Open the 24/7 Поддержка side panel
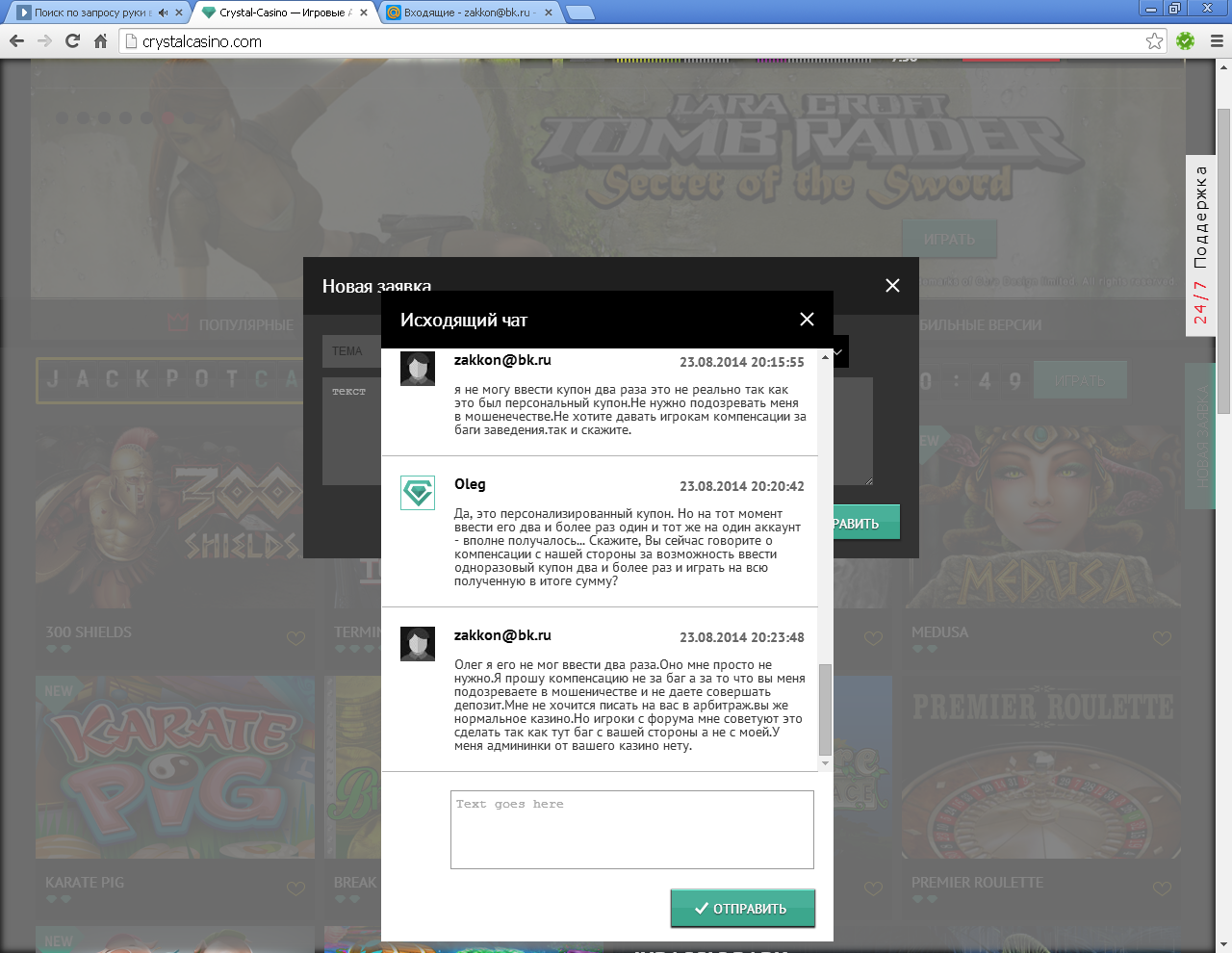The height and width of the screenshot is (953, 1232). click(x=1200, y=245)
